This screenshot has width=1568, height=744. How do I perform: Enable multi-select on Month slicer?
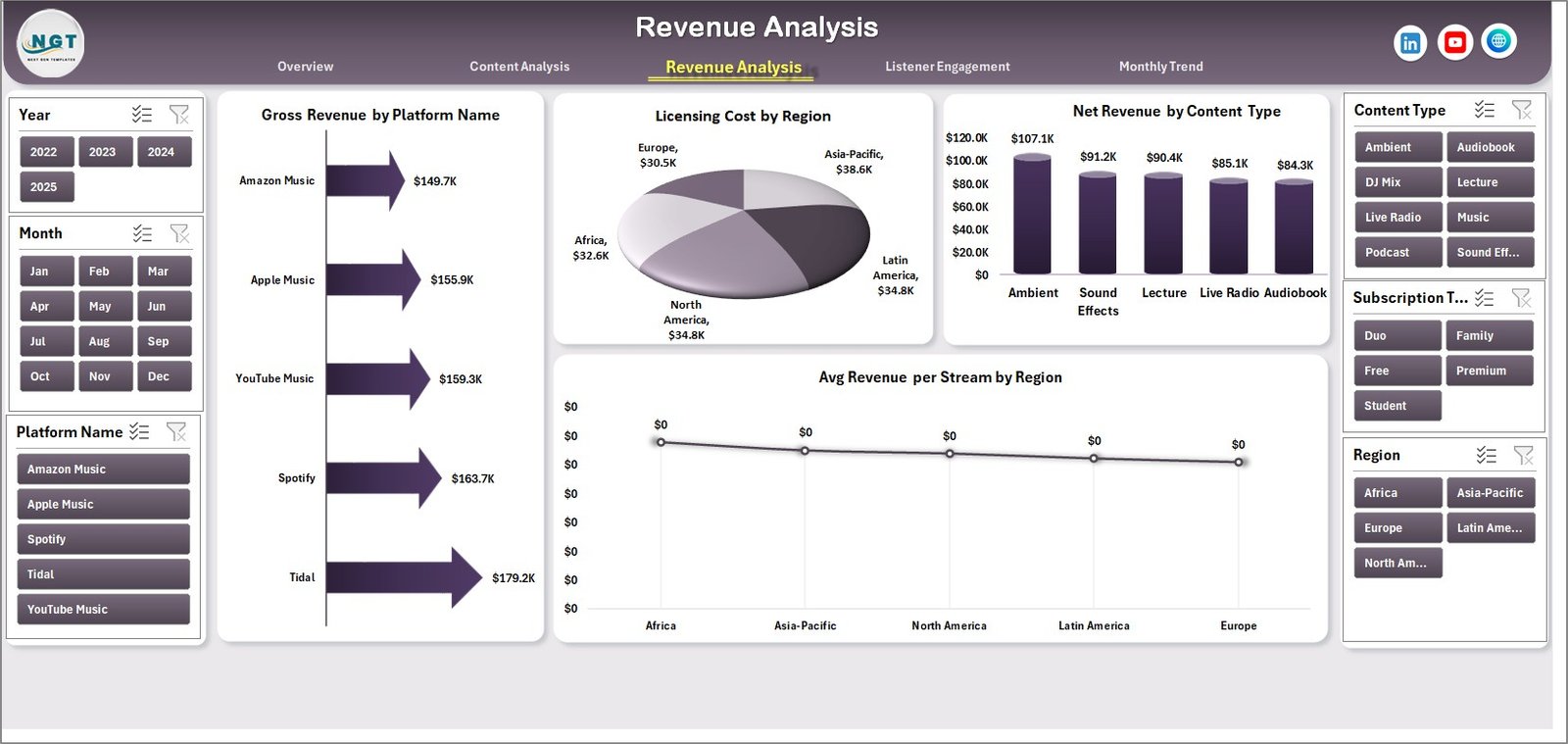coord(142,233)
